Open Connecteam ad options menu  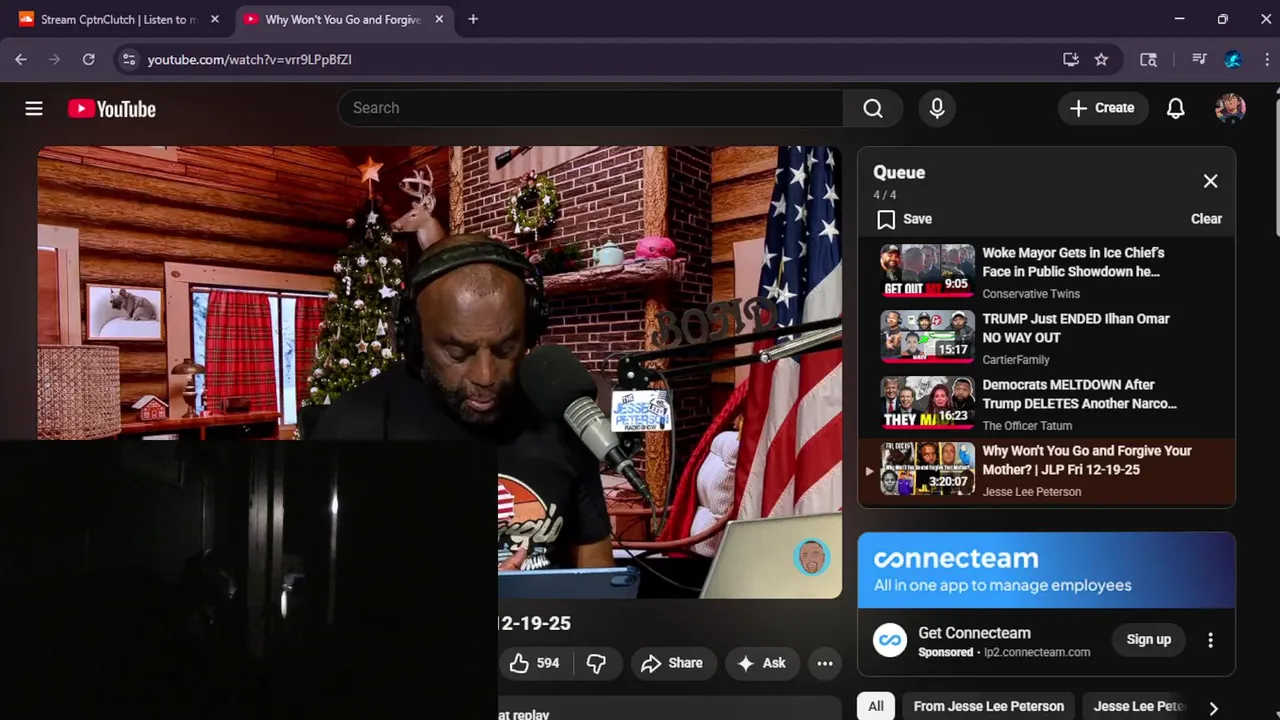point(1210,640)
